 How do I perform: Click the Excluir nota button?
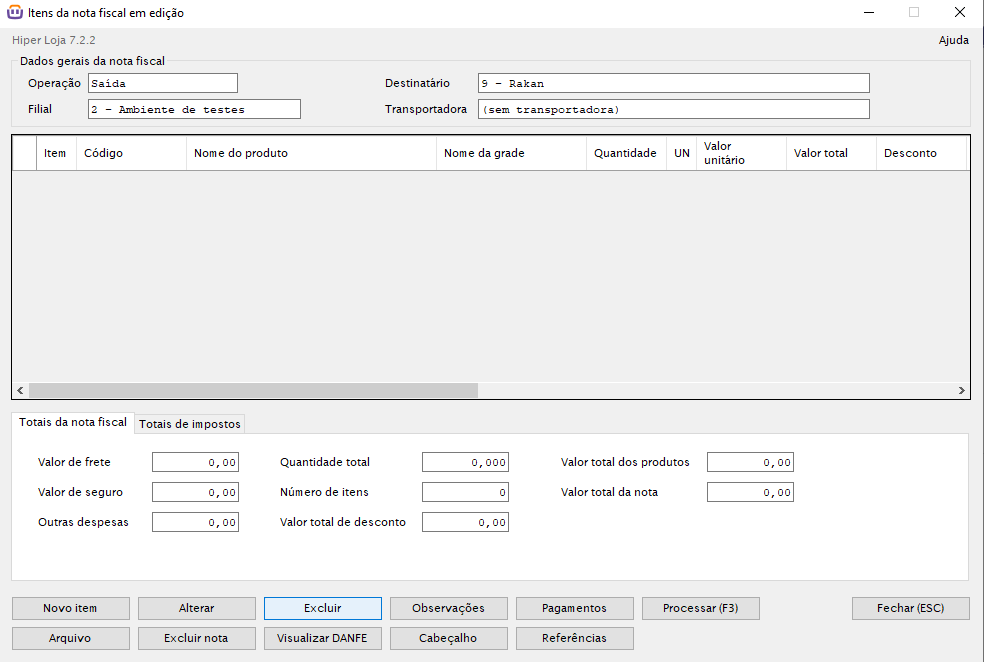tap(196, 638)
